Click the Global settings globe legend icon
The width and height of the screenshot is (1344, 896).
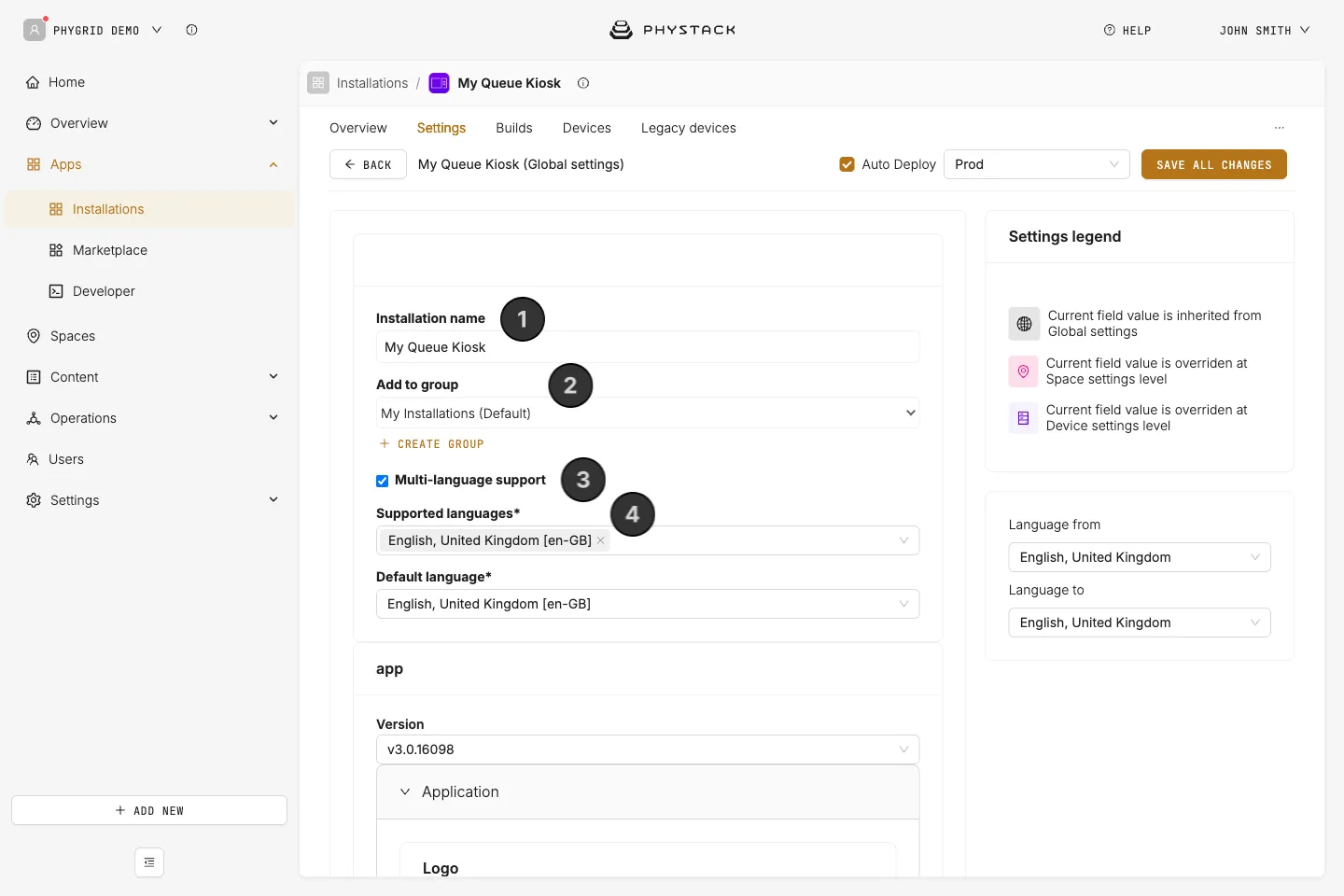click(1024, 324)
